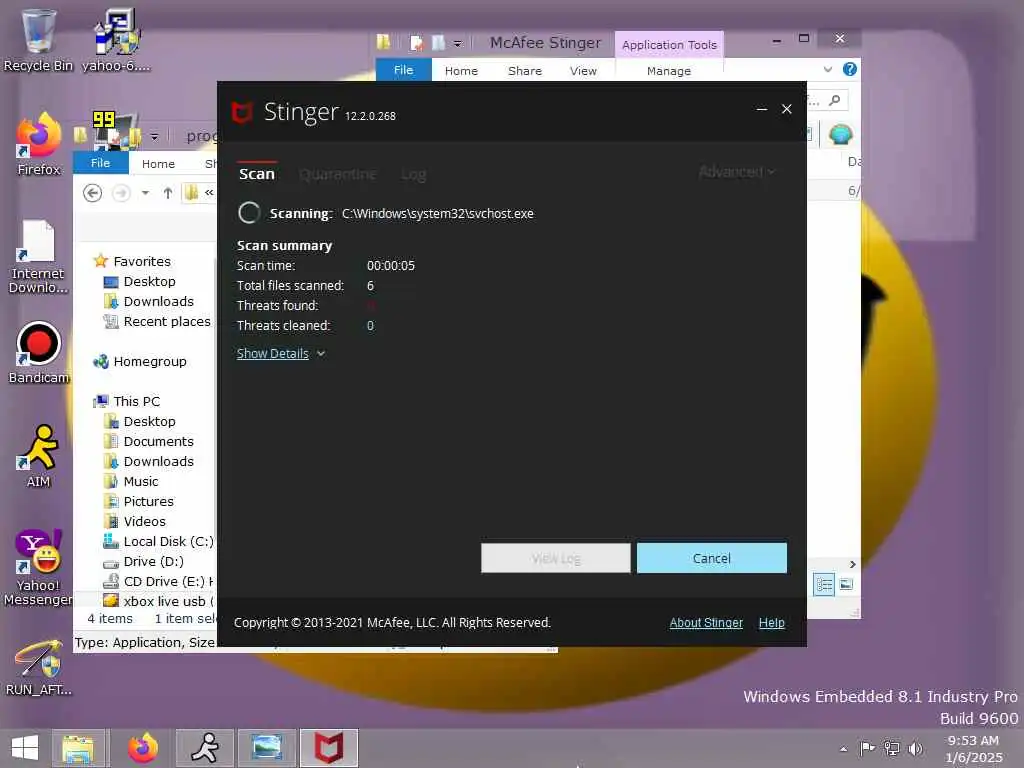The height and width of the screenshot is (768, 1024).
Task: Open the Internet Download desktop shortcut
Action: [38, 256]
